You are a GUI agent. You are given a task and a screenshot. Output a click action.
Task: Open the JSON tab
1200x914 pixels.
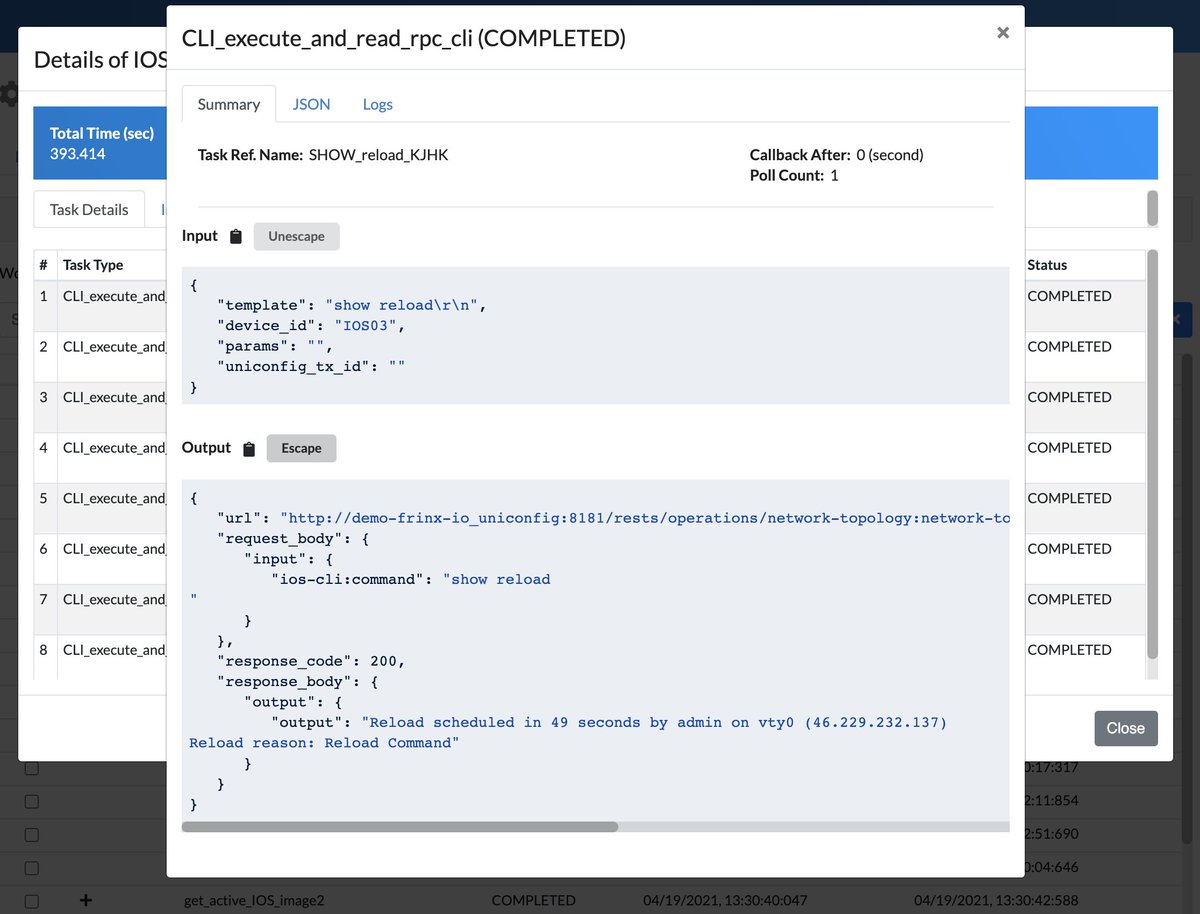(x=311, y=104)
